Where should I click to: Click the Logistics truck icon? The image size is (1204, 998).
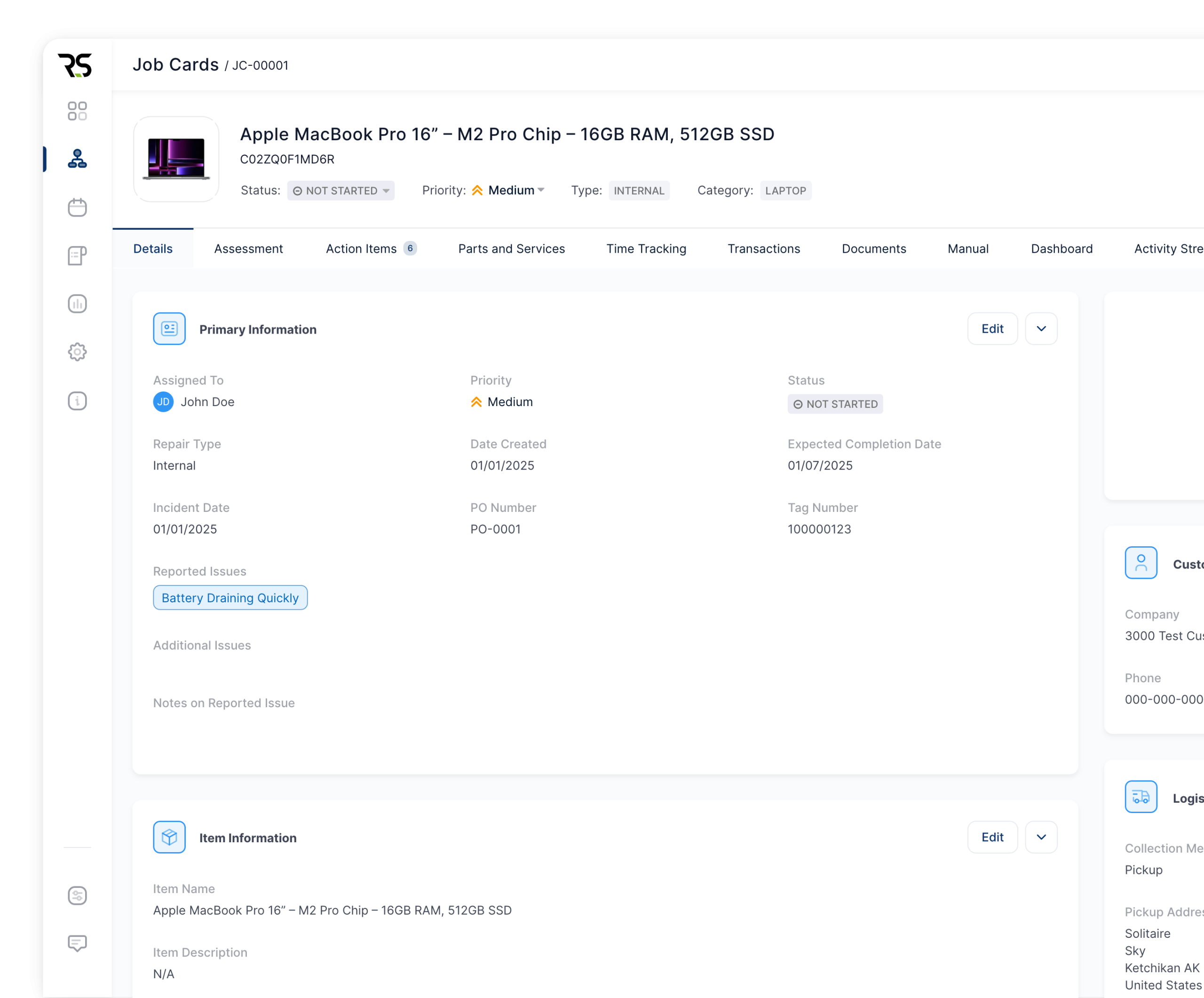pos(1141,797)
